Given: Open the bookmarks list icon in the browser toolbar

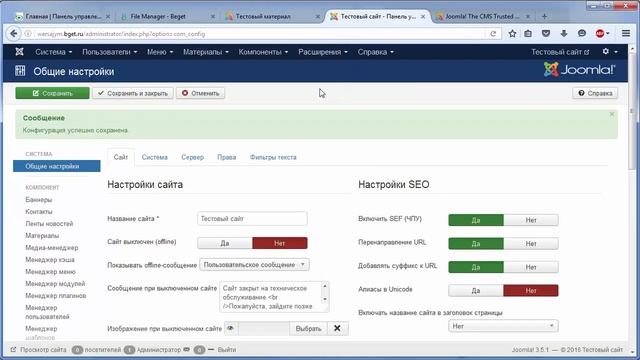Looking at the screenshot, I should pyautogui.click(x=528, y=34).
